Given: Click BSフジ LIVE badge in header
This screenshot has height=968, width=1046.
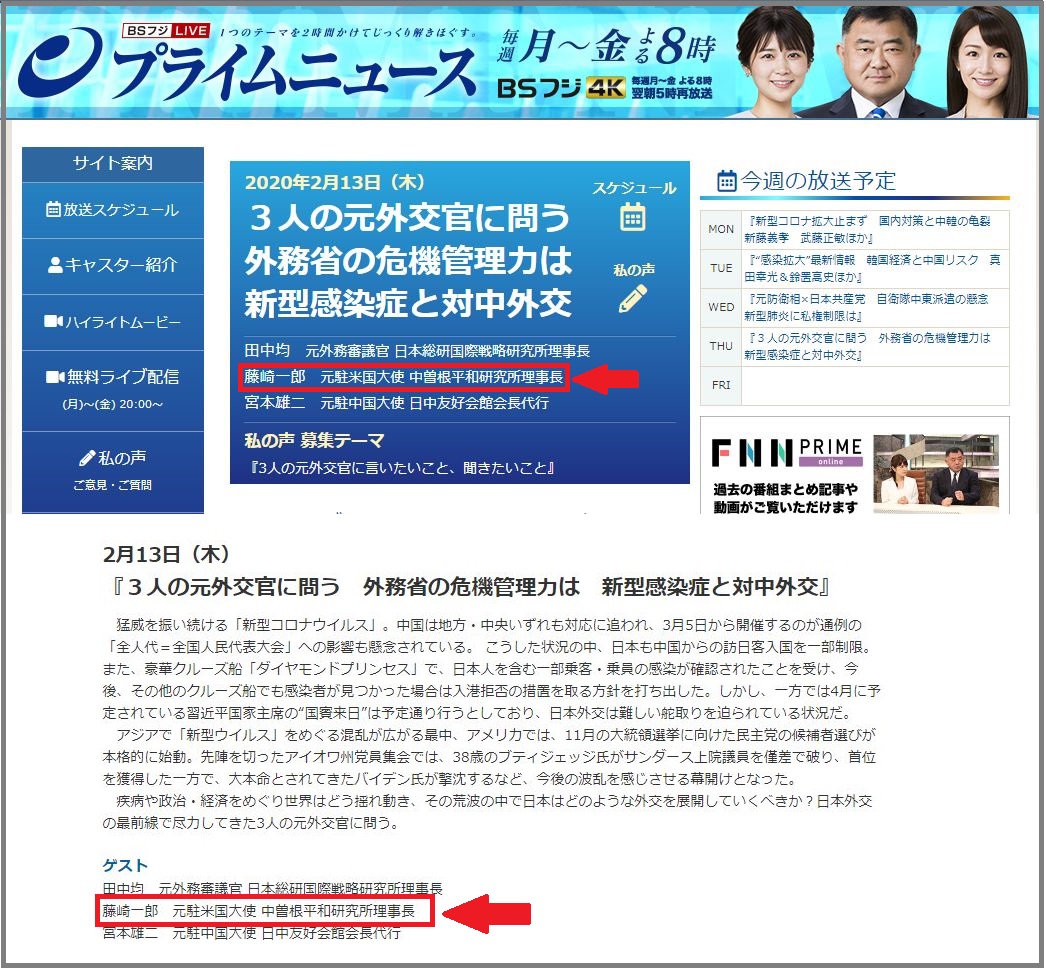Looking at the screenshot, I should pyautogui.click(x=166, y=31).
